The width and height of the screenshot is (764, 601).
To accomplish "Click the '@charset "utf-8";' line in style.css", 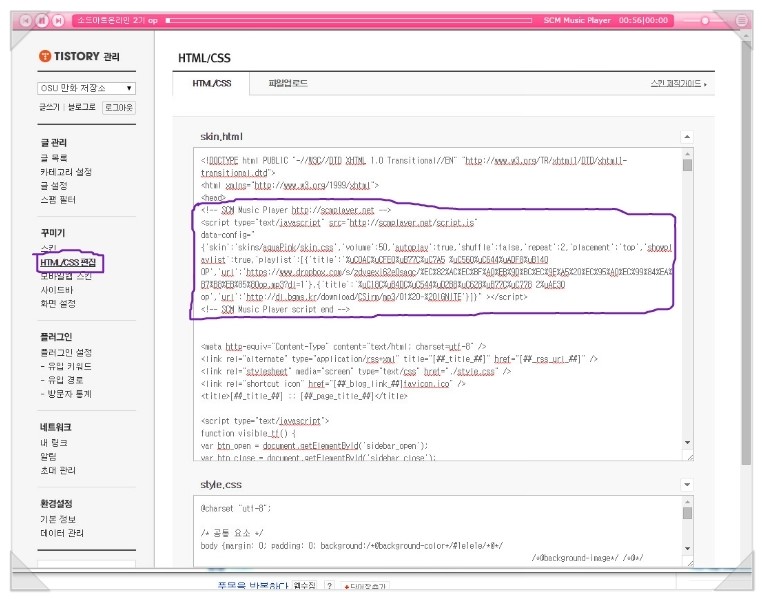I will 236,508.
